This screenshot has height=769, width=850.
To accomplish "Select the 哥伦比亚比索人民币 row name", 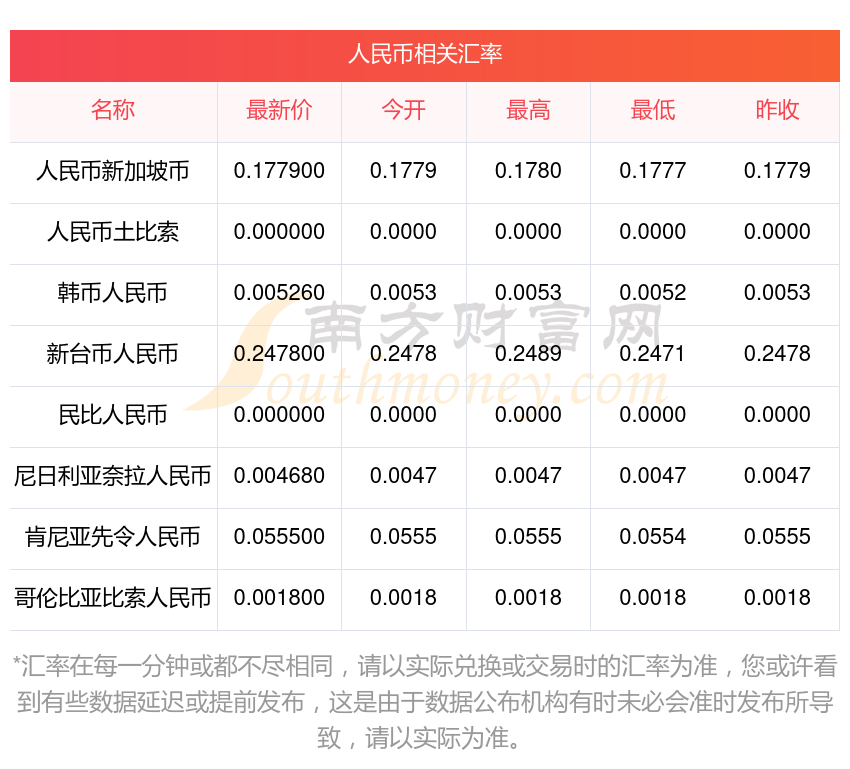I will (113, 598).
